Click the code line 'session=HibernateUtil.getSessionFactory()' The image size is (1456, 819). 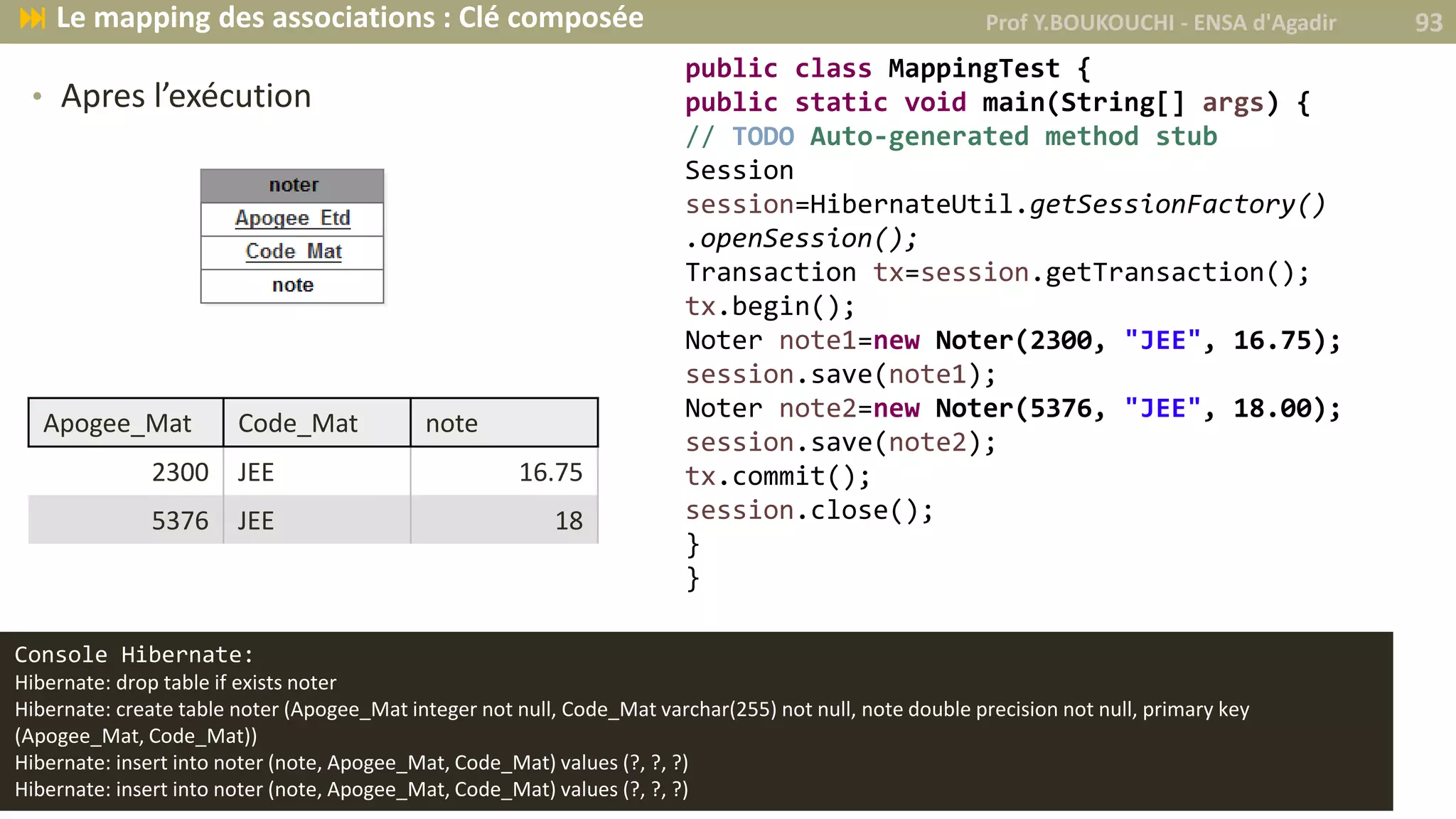pos(1005,205)
